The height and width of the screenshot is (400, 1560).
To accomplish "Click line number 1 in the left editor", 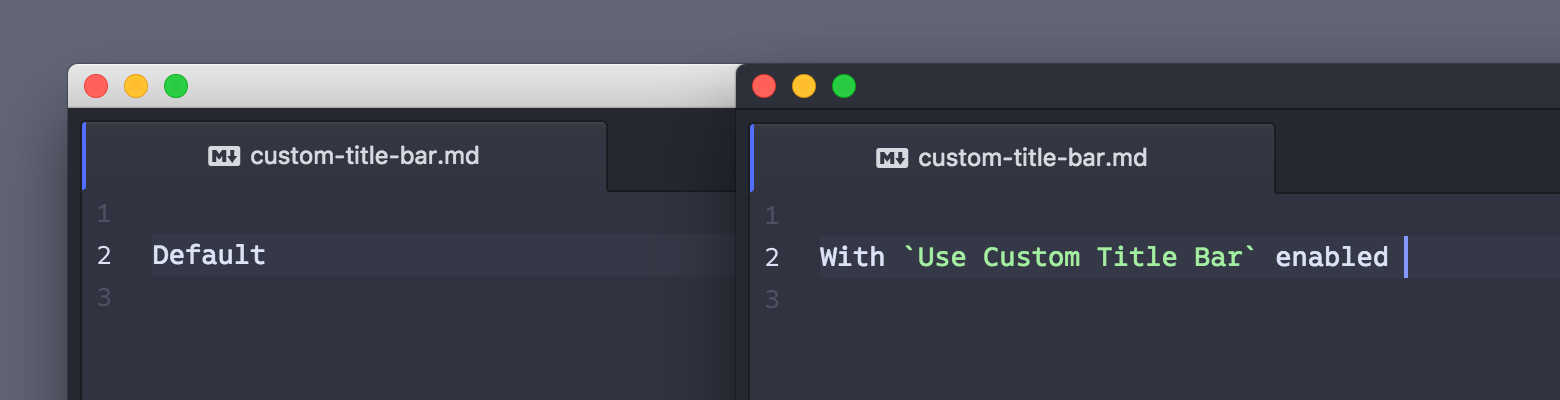I will pyautogui.click(x=104, y=214).
